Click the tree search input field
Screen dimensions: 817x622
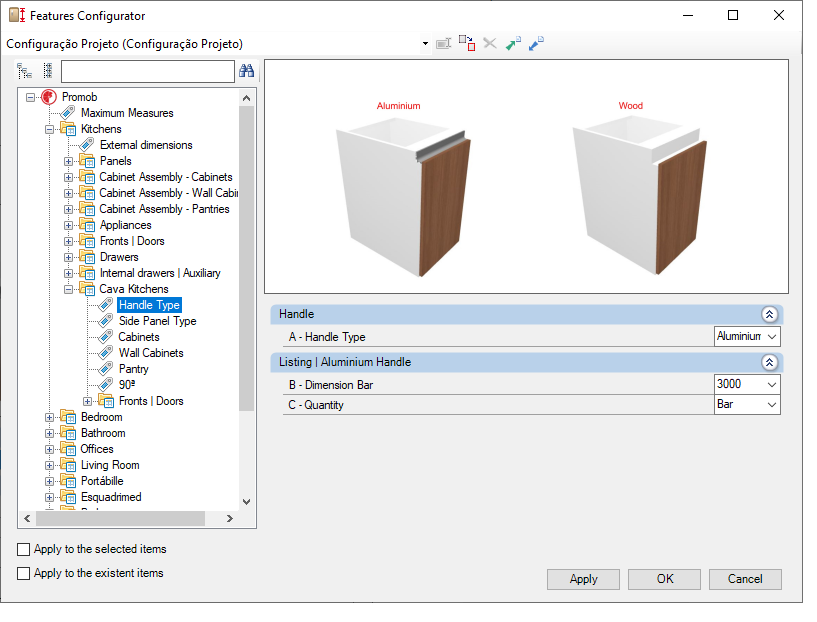tap(147, 71)
